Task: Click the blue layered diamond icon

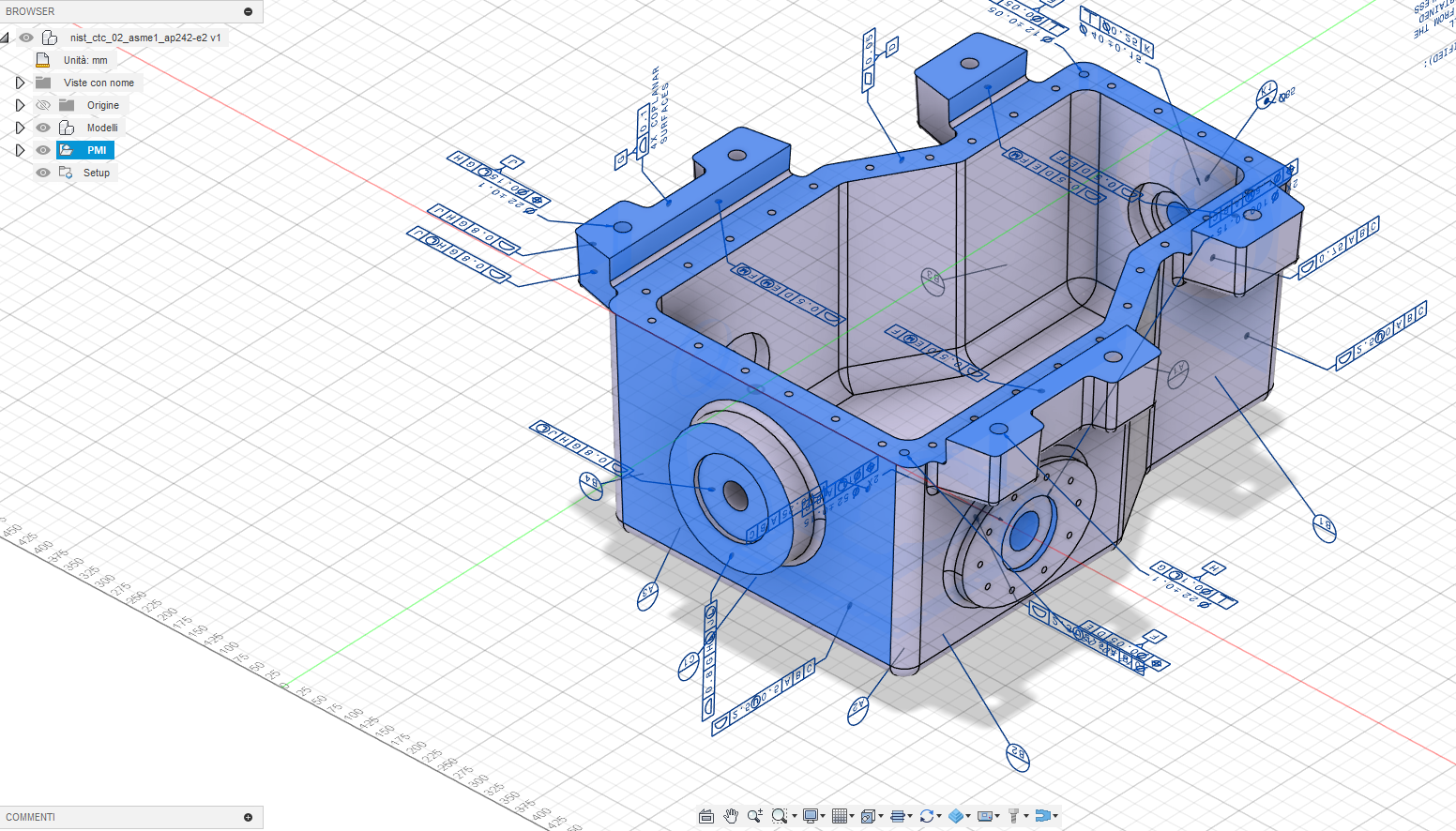Action: (955, 816)
